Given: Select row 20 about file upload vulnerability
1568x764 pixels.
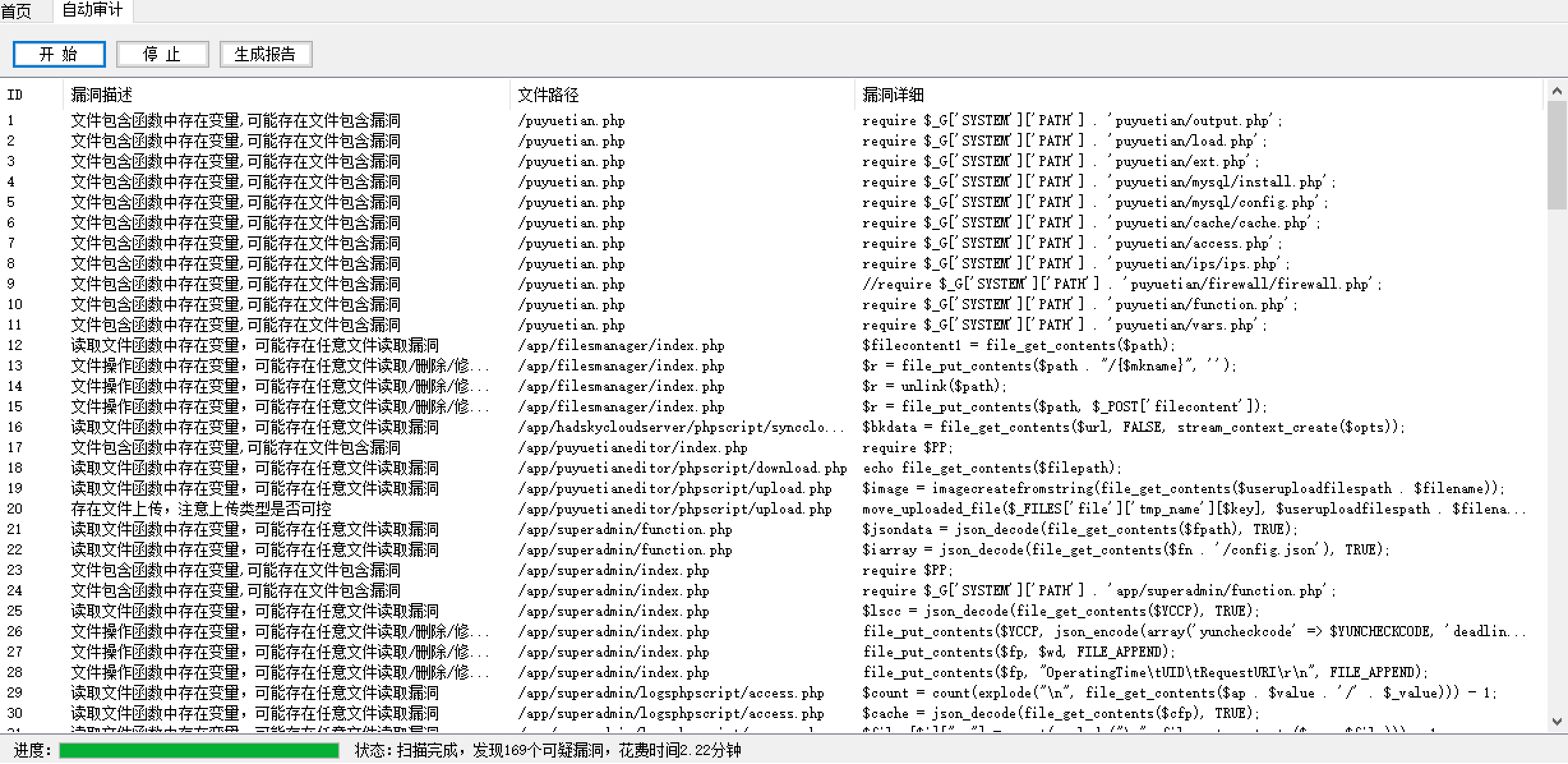Looking at the screenshot, I should [200, 509].
